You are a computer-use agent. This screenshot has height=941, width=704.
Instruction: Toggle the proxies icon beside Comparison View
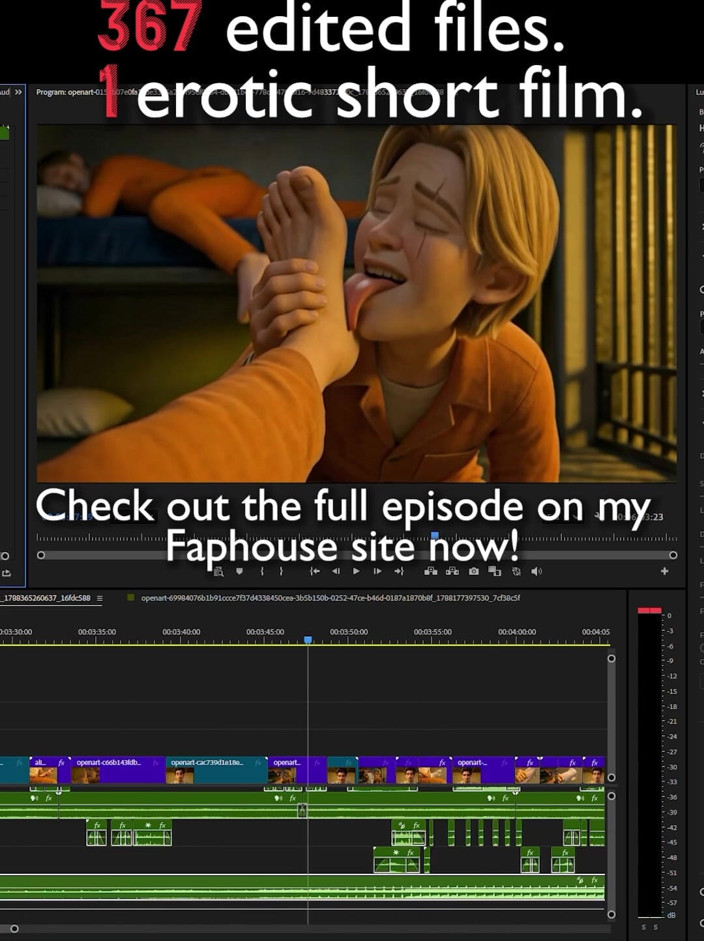tap(516, 571)
